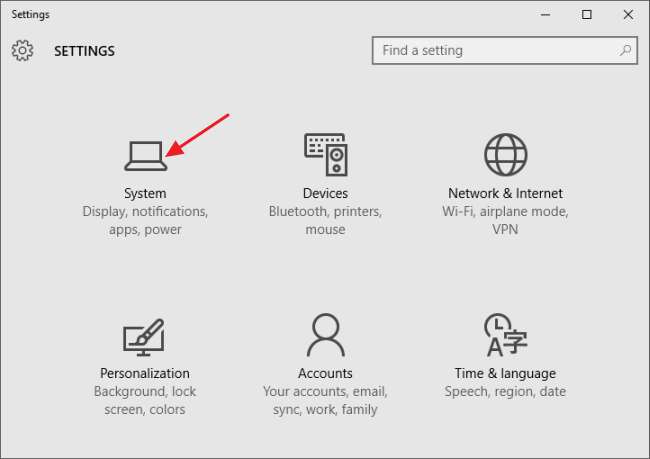Open the Time & language clock icon
Screen dimensions: 650x459
(505, 335)
